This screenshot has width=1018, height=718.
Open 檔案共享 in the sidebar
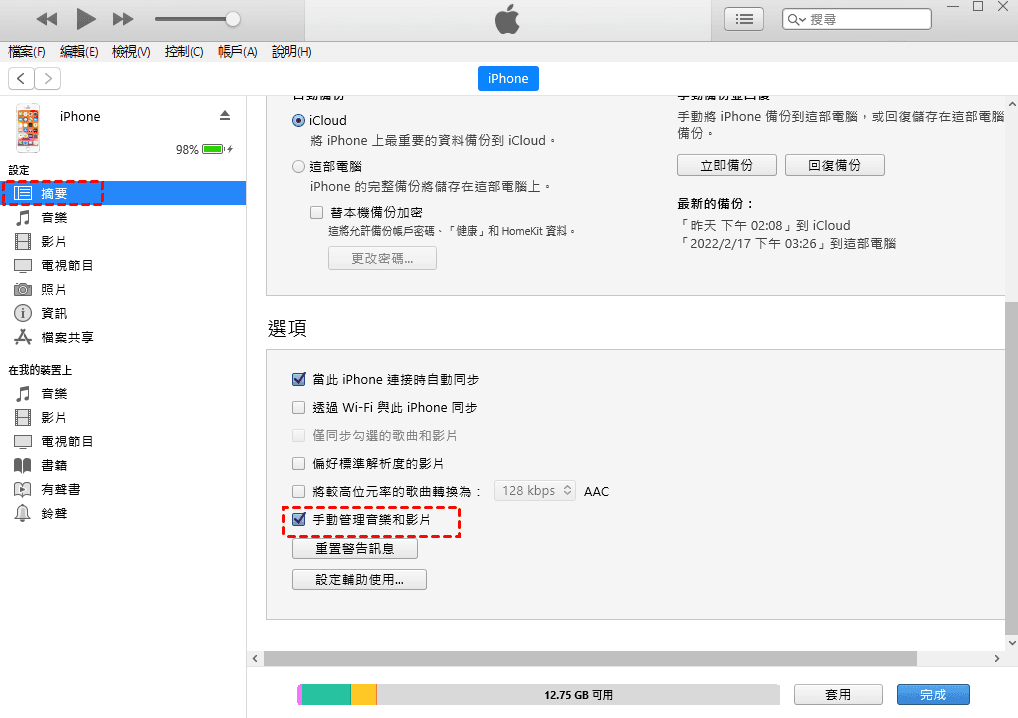tap(67, 337)
